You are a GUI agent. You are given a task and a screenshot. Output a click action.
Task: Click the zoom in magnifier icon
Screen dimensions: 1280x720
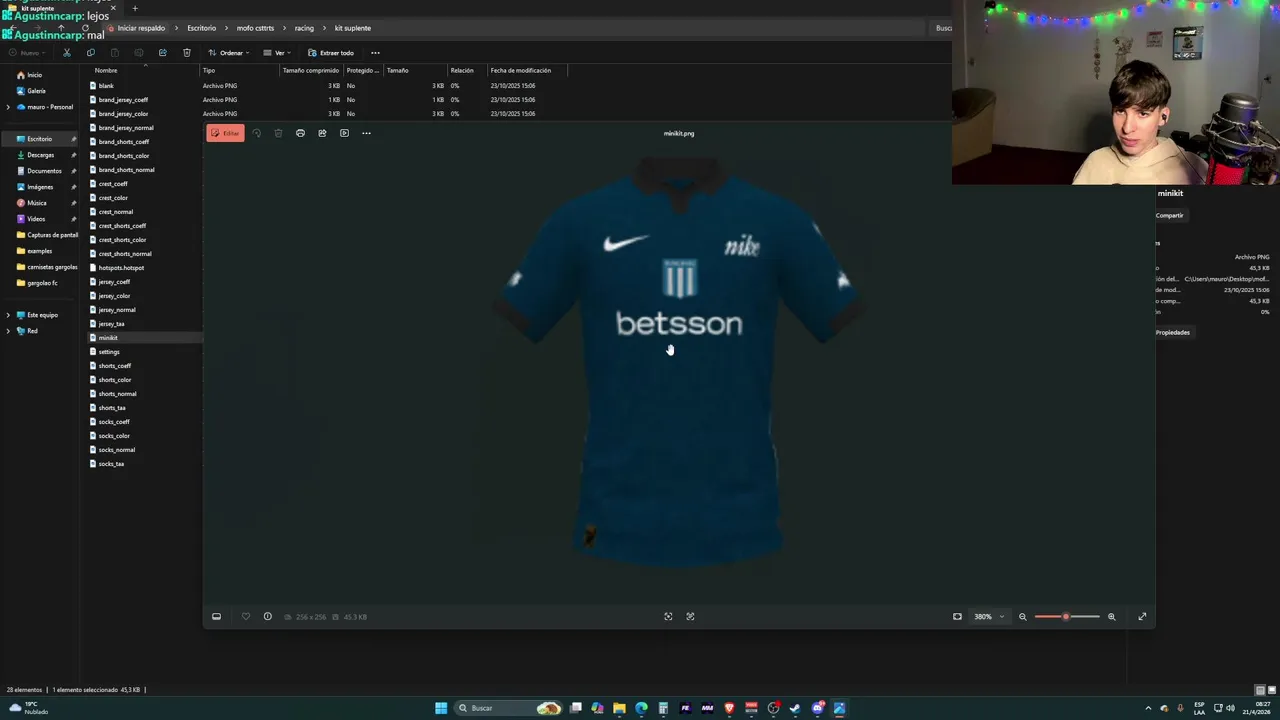click(1111, 616)
